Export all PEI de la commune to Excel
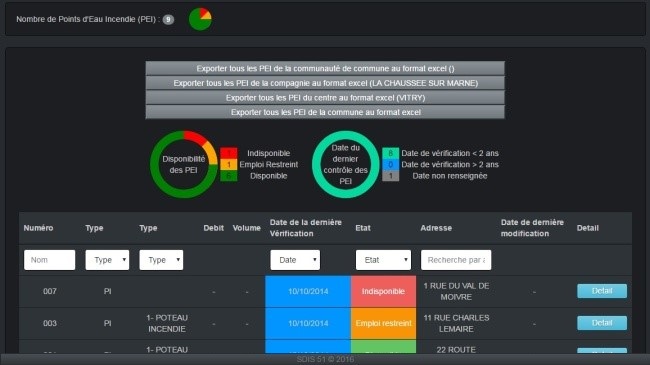Screen dimensions: 650x365 pos(325,112)
